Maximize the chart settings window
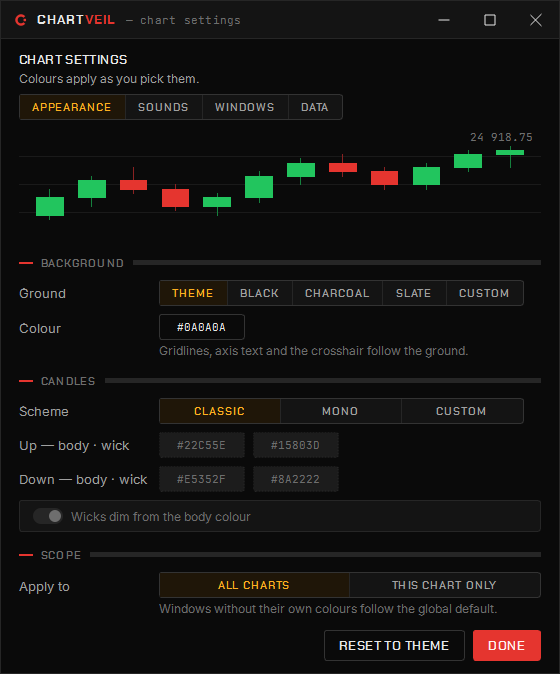 (x=490, y=20)
